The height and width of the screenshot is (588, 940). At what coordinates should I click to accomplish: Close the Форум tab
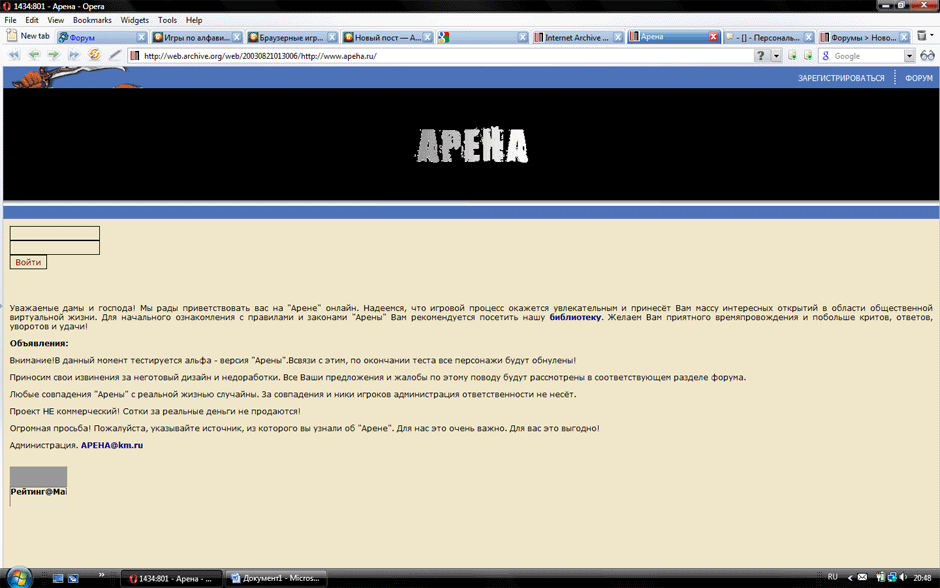click(141, 37)
